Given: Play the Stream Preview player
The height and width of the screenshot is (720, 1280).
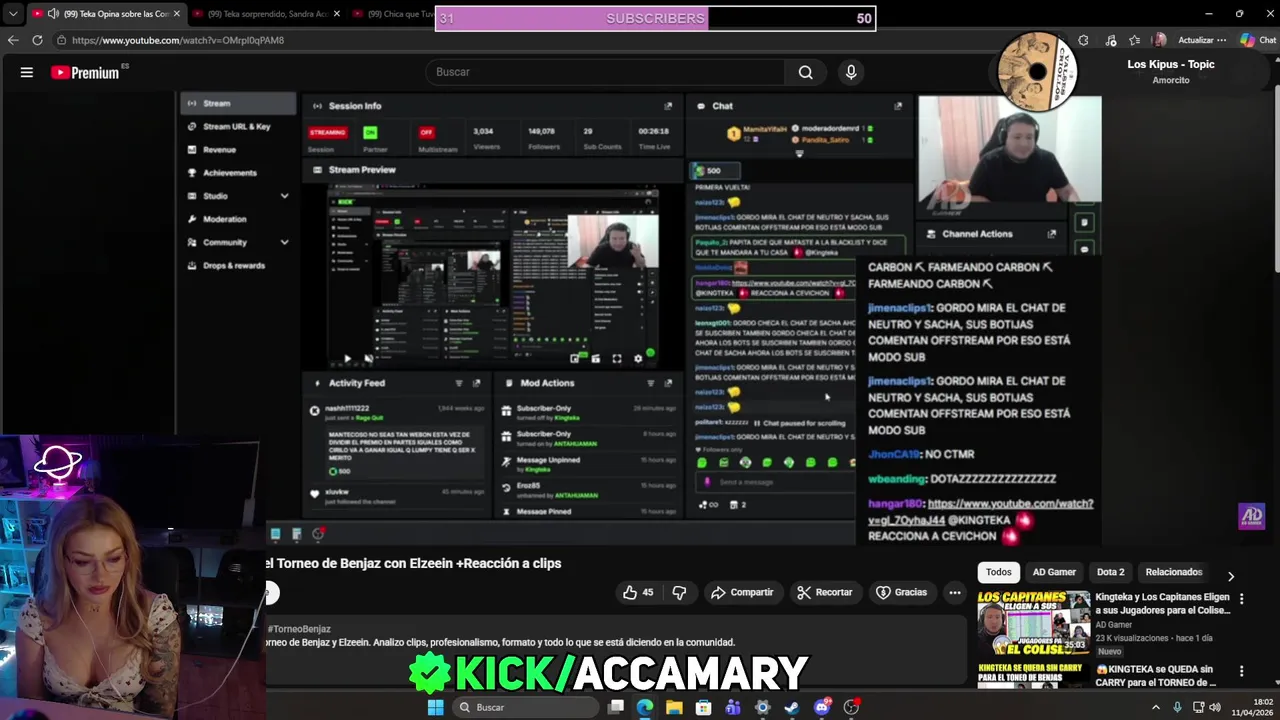Looking at the screenshot, I should (x=347, y=358).
